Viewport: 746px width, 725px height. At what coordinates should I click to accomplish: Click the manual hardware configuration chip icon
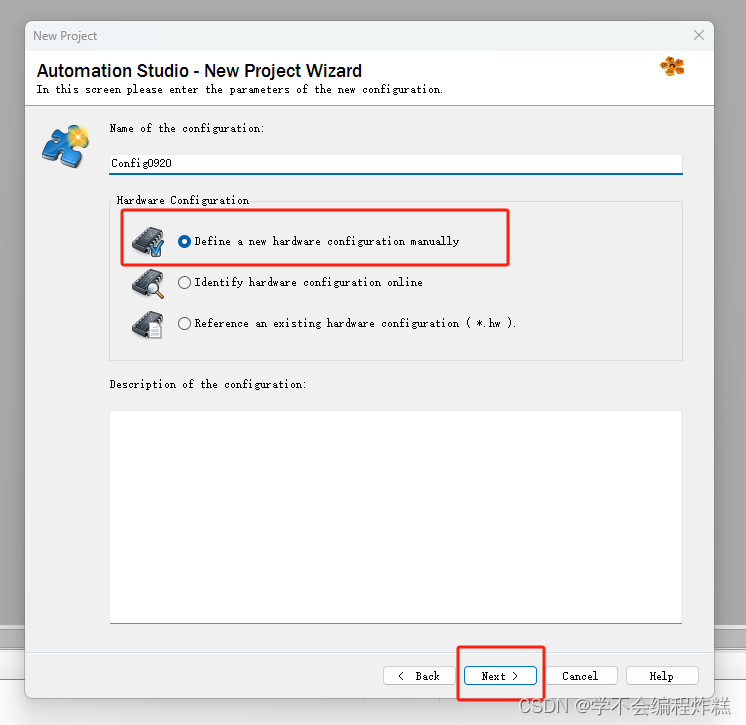[x=148, y=241]
